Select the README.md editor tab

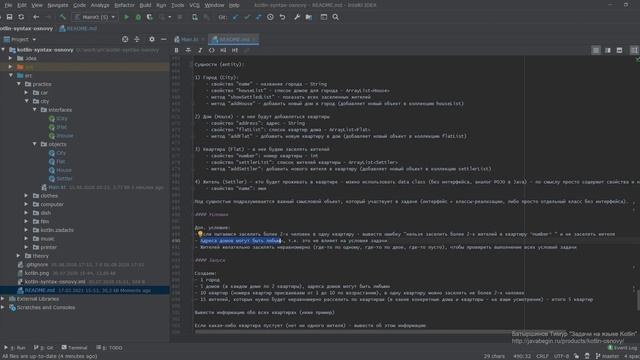coord(234,39)
